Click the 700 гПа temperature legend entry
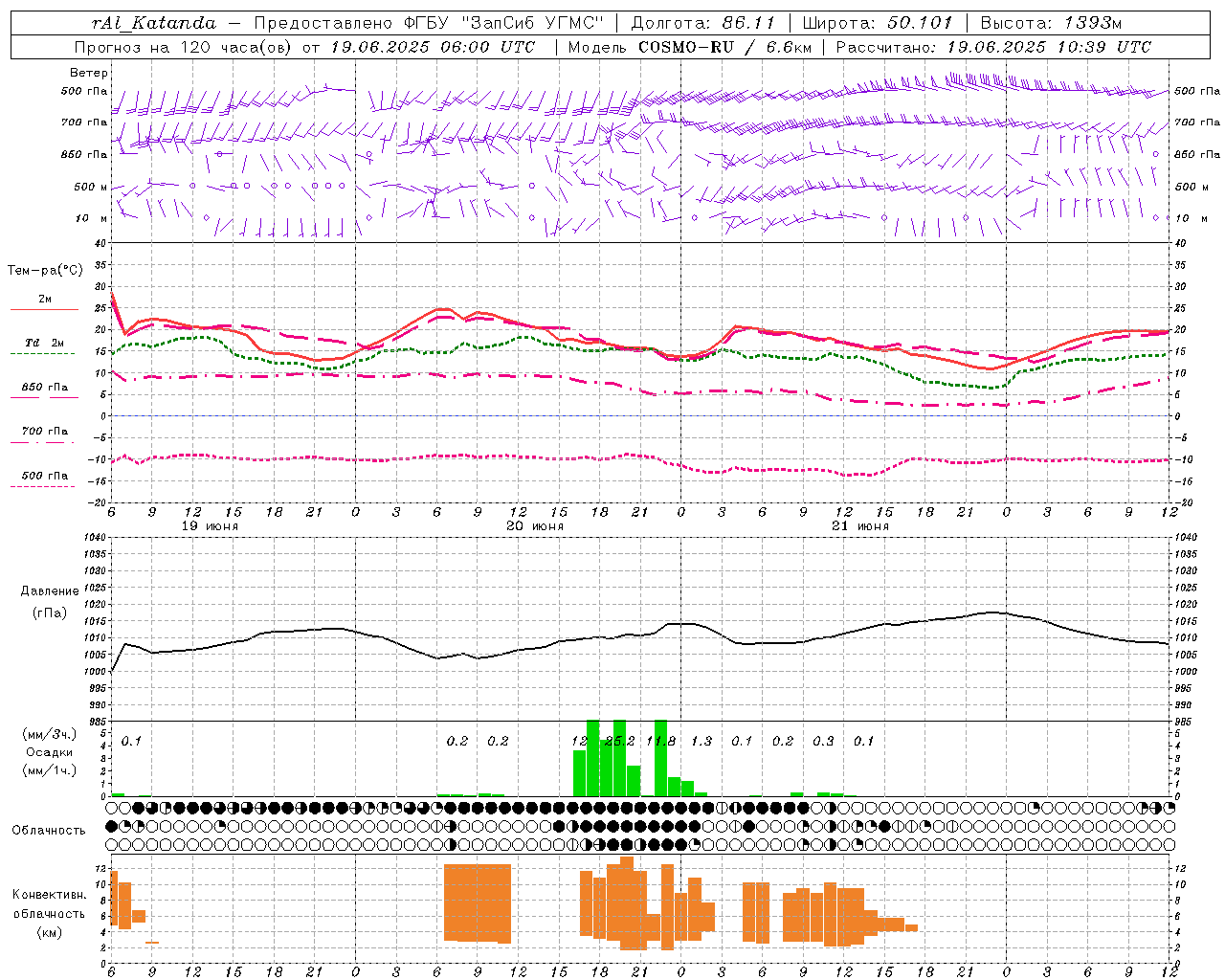The width and height of the screenshot is (1225, 980). point(44,431)
